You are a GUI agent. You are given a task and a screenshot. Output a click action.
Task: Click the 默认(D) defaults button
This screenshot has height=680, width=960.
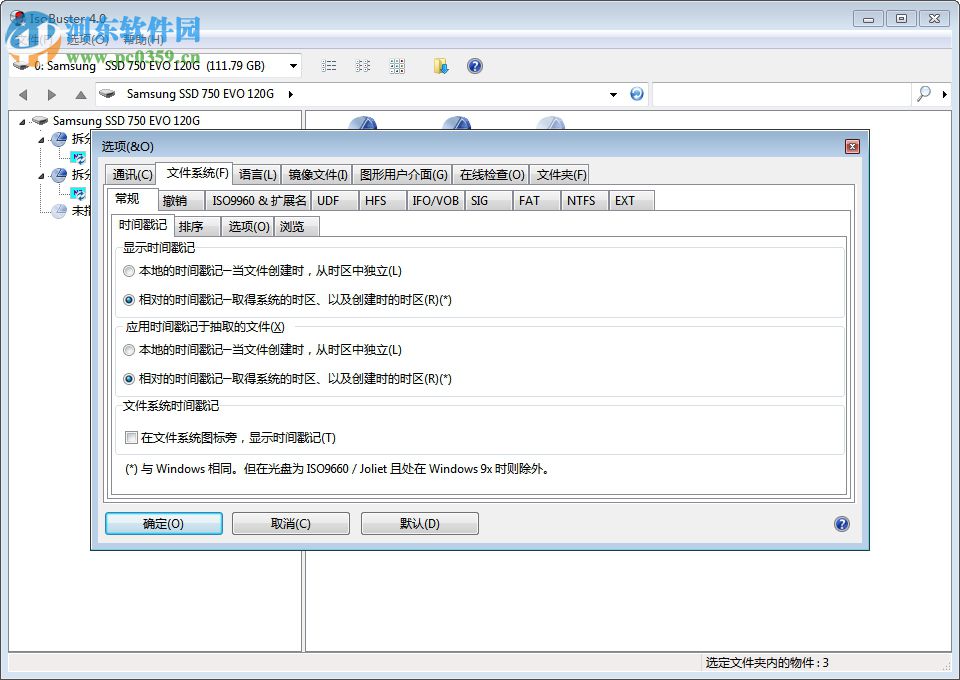point(419,523)
